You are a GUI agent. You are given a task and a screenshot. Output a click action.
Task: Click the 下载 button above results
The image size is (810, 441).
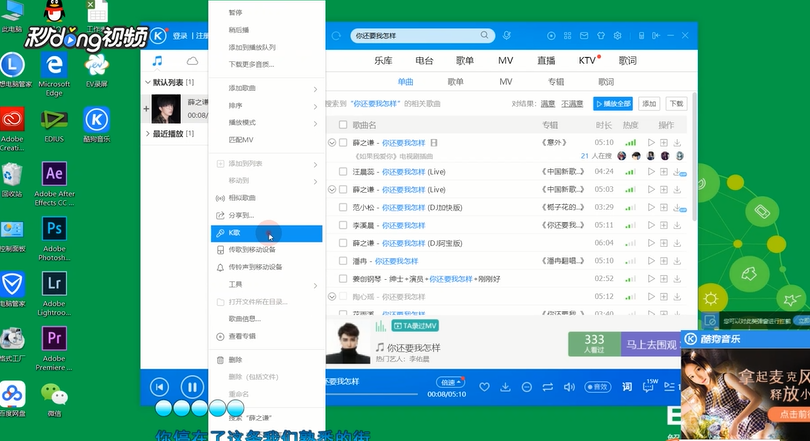676,103
